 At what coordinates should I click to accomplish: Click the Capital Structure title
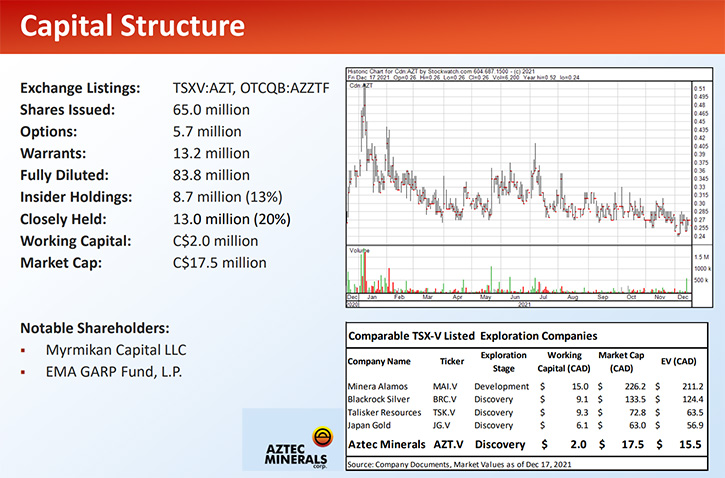(132, 25)
